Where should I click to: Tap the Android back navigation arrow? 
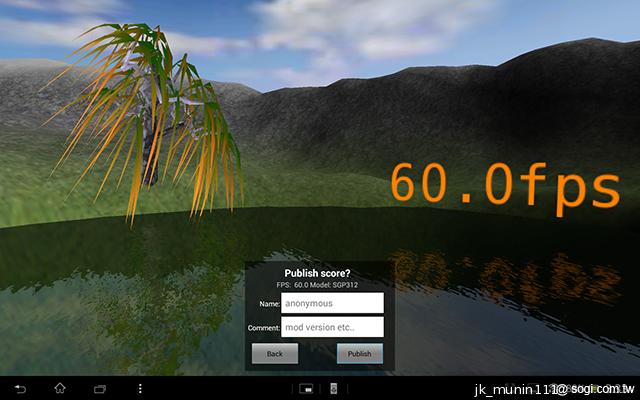tap(20, 388)
